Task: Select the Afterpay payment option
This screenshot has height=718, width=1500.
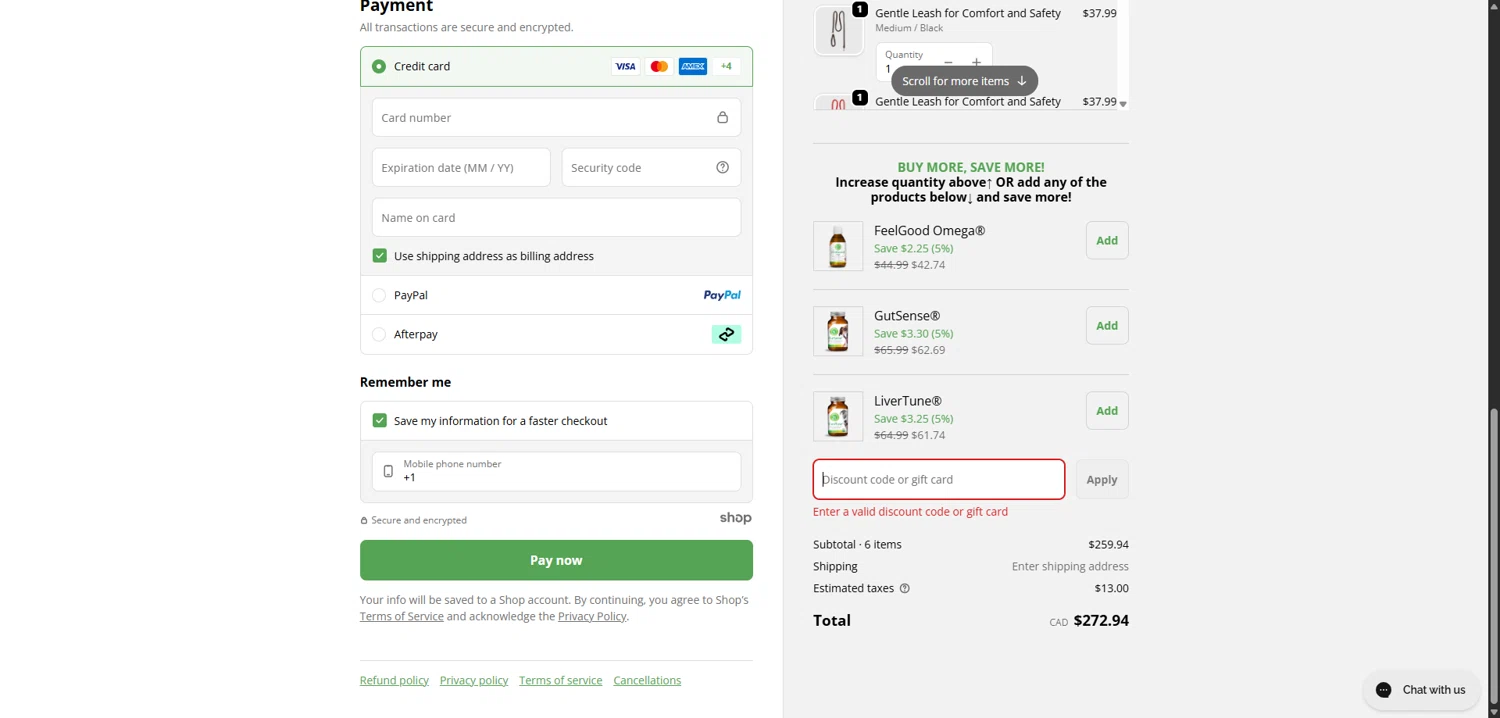Action: pos(379,334)
